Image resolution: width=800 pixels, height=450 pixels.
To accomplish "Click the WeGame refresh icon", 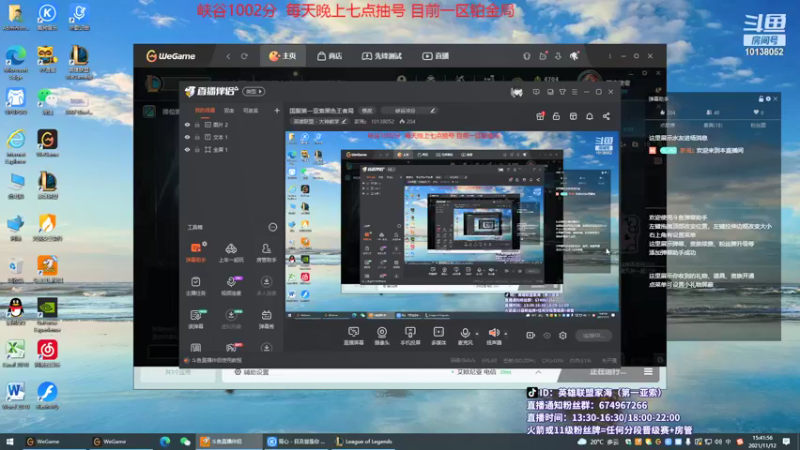I will point(244,56).
